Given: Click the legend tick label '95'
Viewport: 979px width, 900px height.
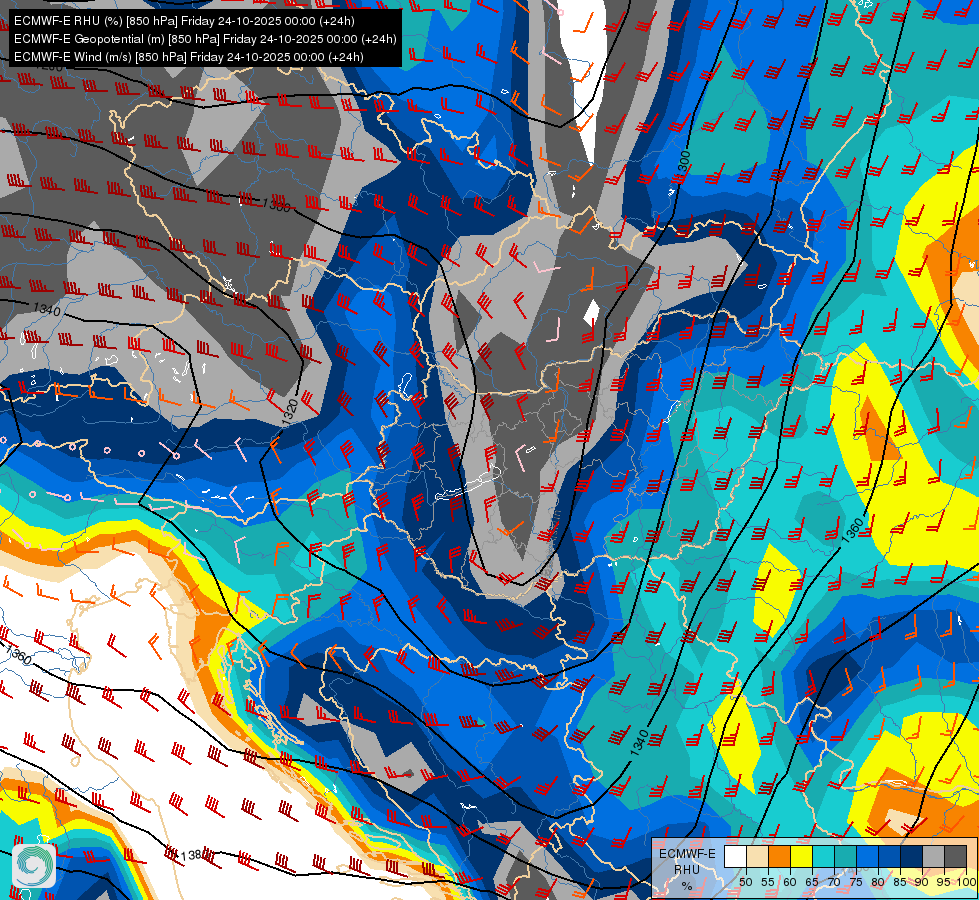Looking at the screenshot, I should [943, 882].
